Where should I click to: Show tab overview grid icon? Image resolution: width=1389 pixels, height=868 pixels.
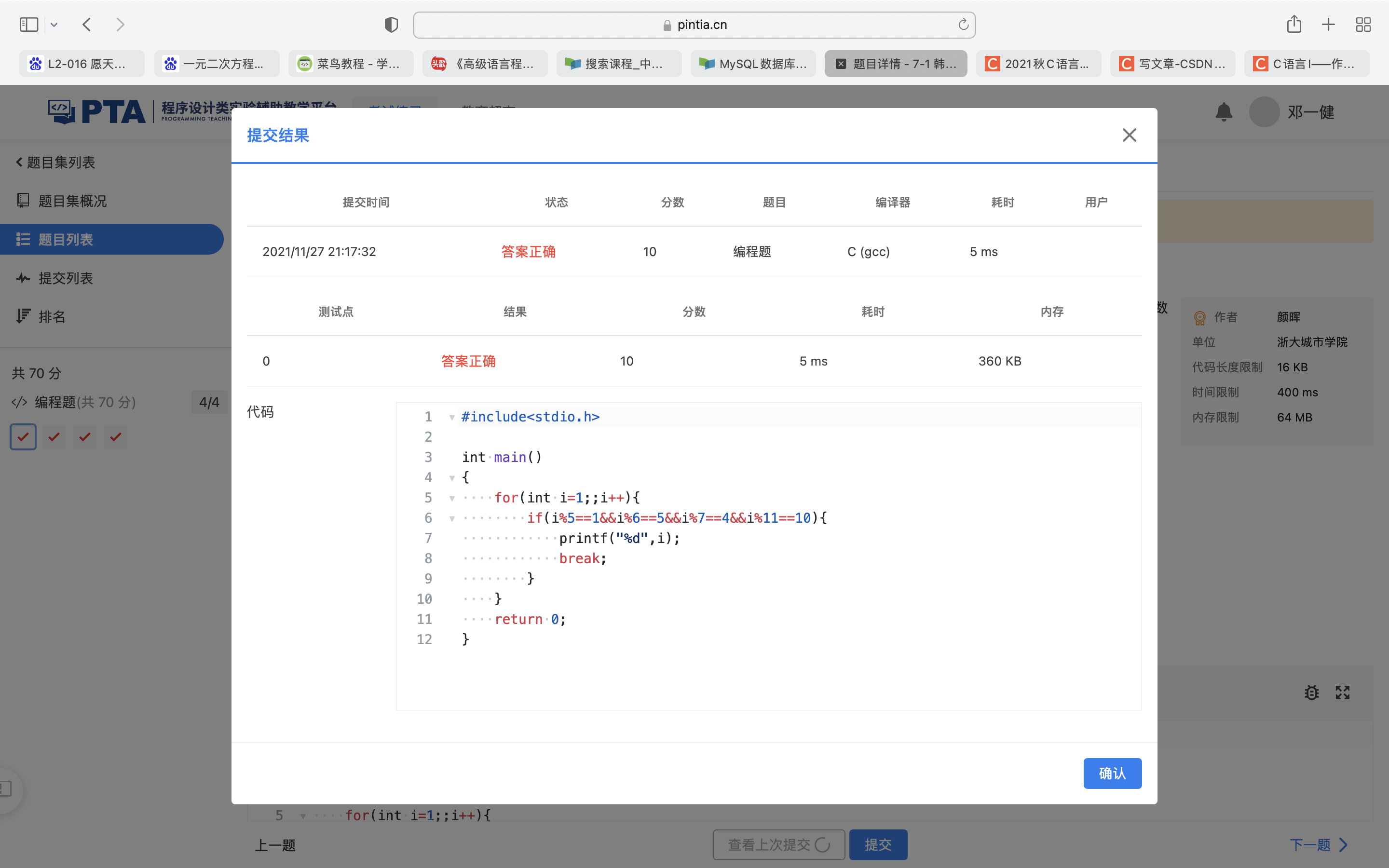1363,25
